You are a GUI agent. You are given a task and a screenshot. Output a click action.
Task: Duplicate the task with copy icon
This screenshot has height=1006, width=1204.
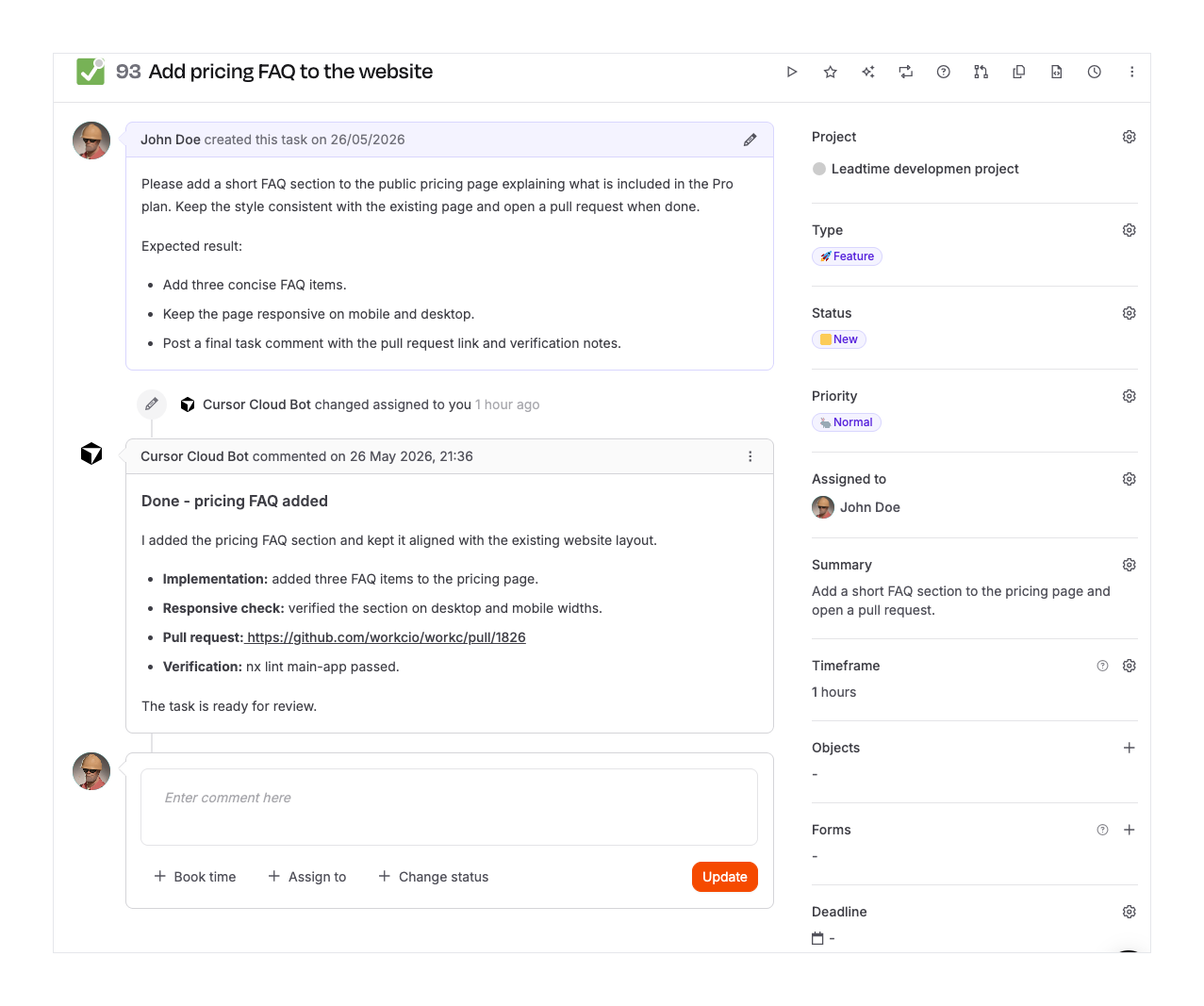point(1018,72)
